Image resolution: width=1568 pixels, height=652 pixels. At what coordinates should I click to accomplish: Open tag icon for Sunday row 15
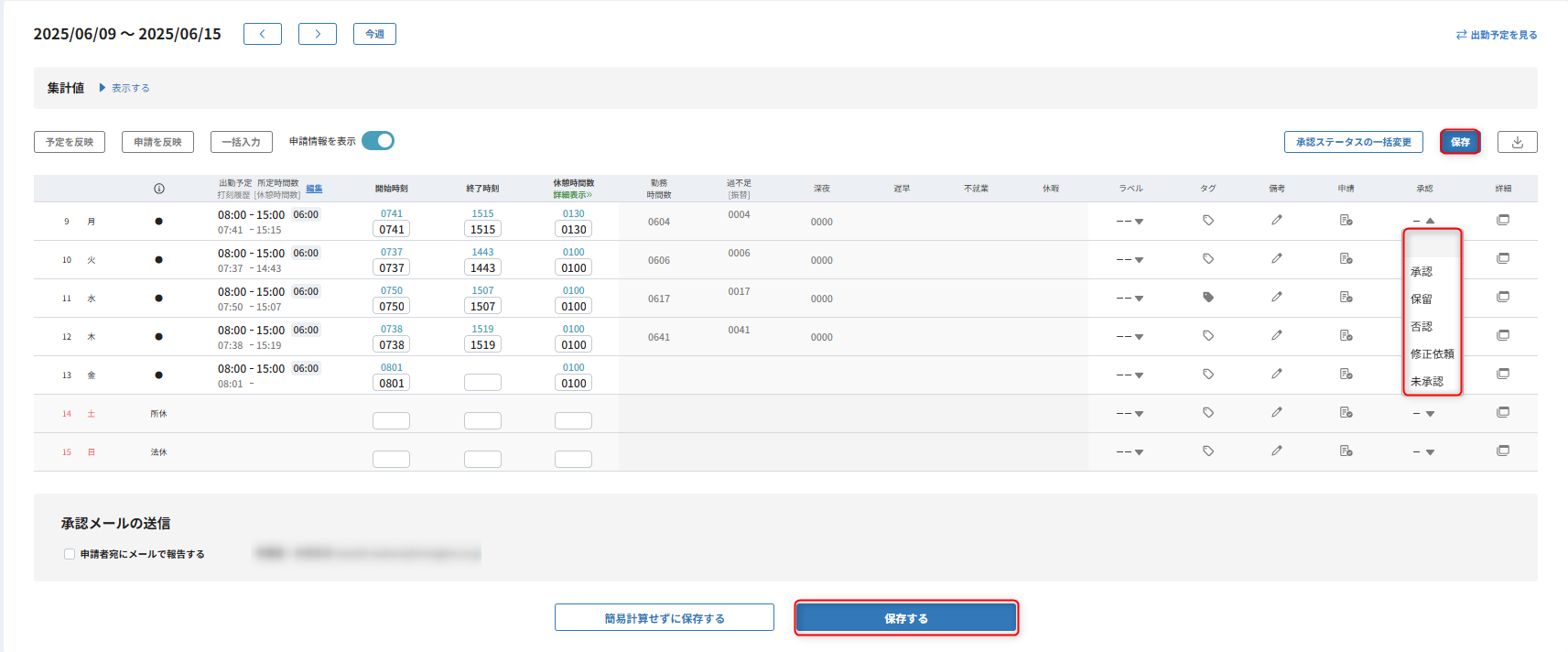coord(1208,451)
